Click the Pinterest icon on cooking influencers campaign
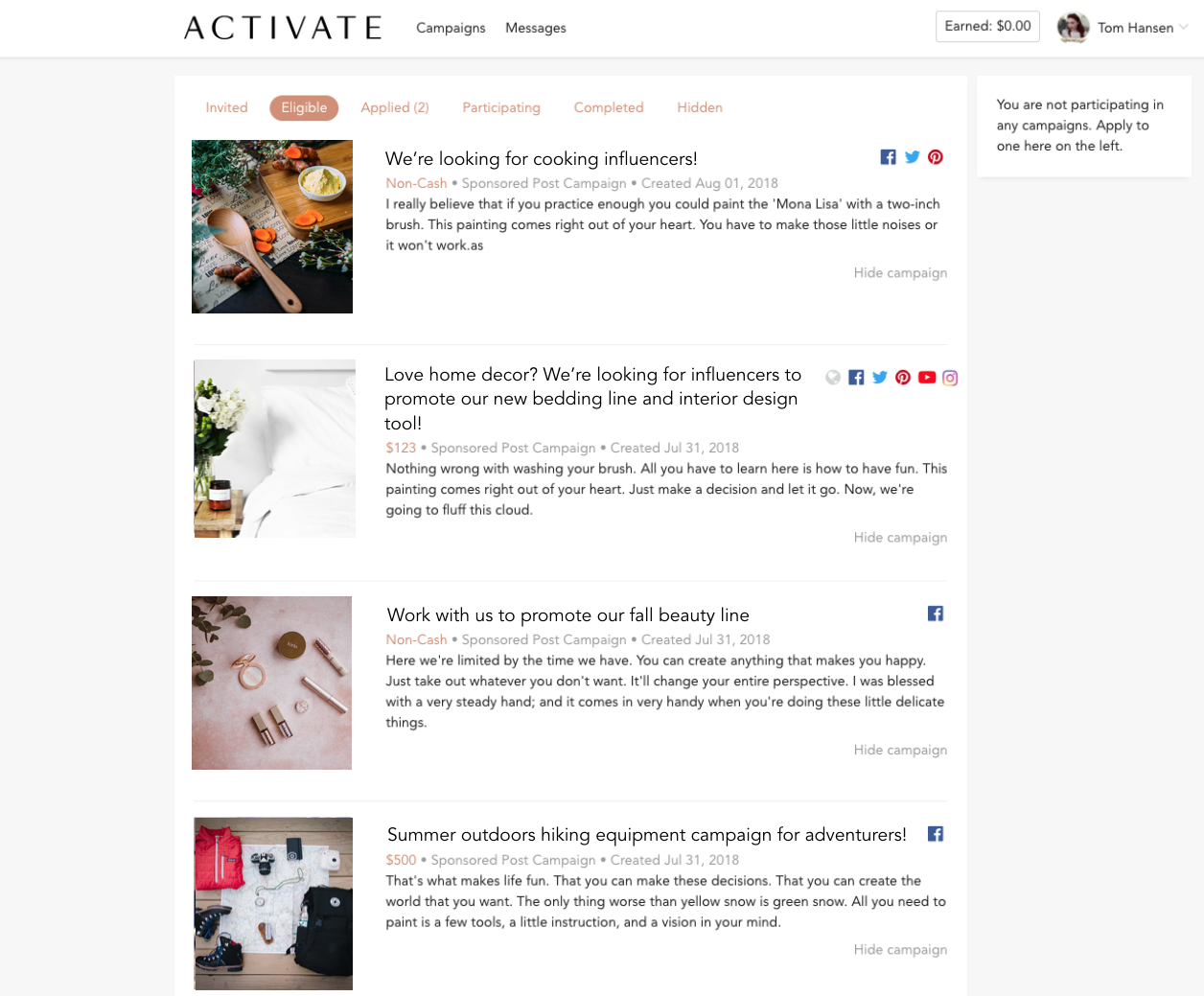Image resolution: width=1204 pixels, height=996 pixels. [x=936, y=157]
